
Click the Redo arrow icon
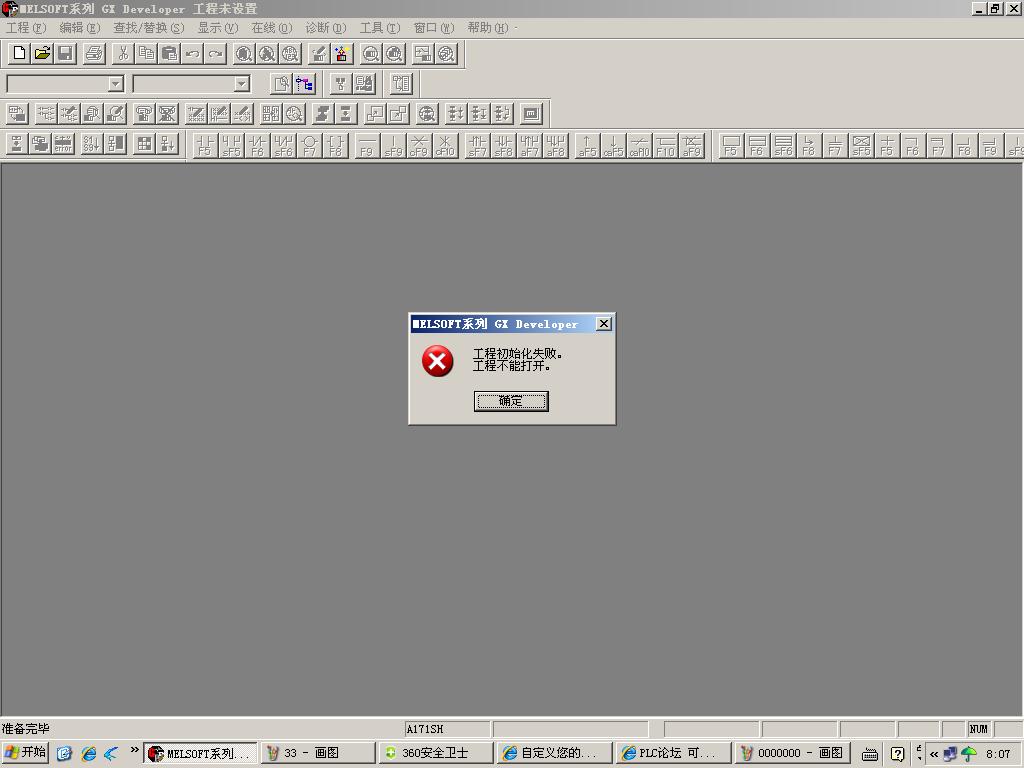pos(216,54)
